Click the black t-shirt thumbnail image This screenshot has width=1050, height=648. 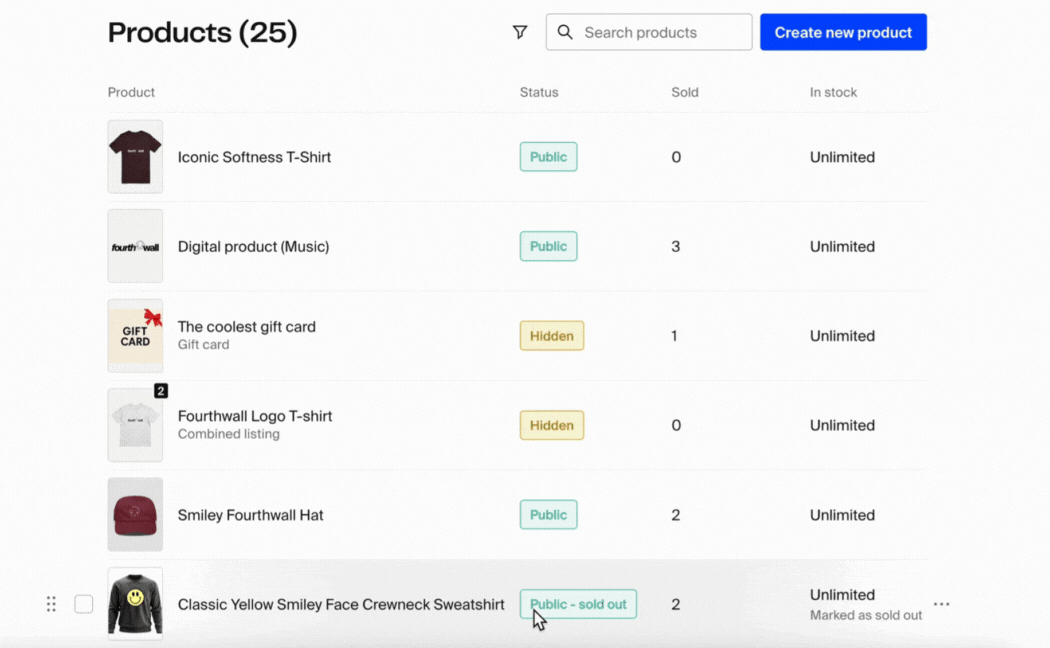(x=135, y=157)
